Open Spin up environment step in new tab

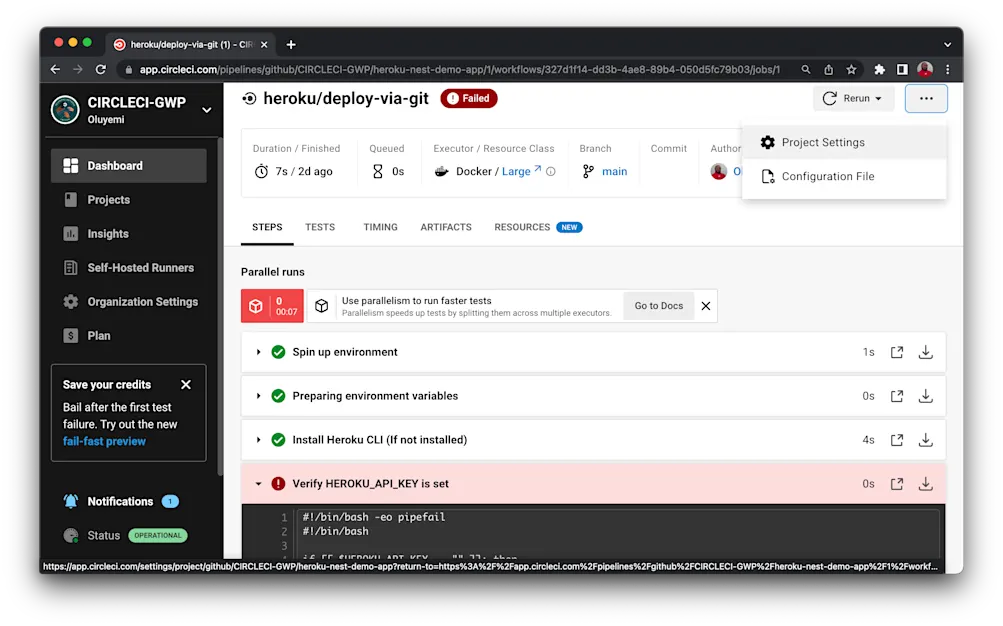(897, 352)
